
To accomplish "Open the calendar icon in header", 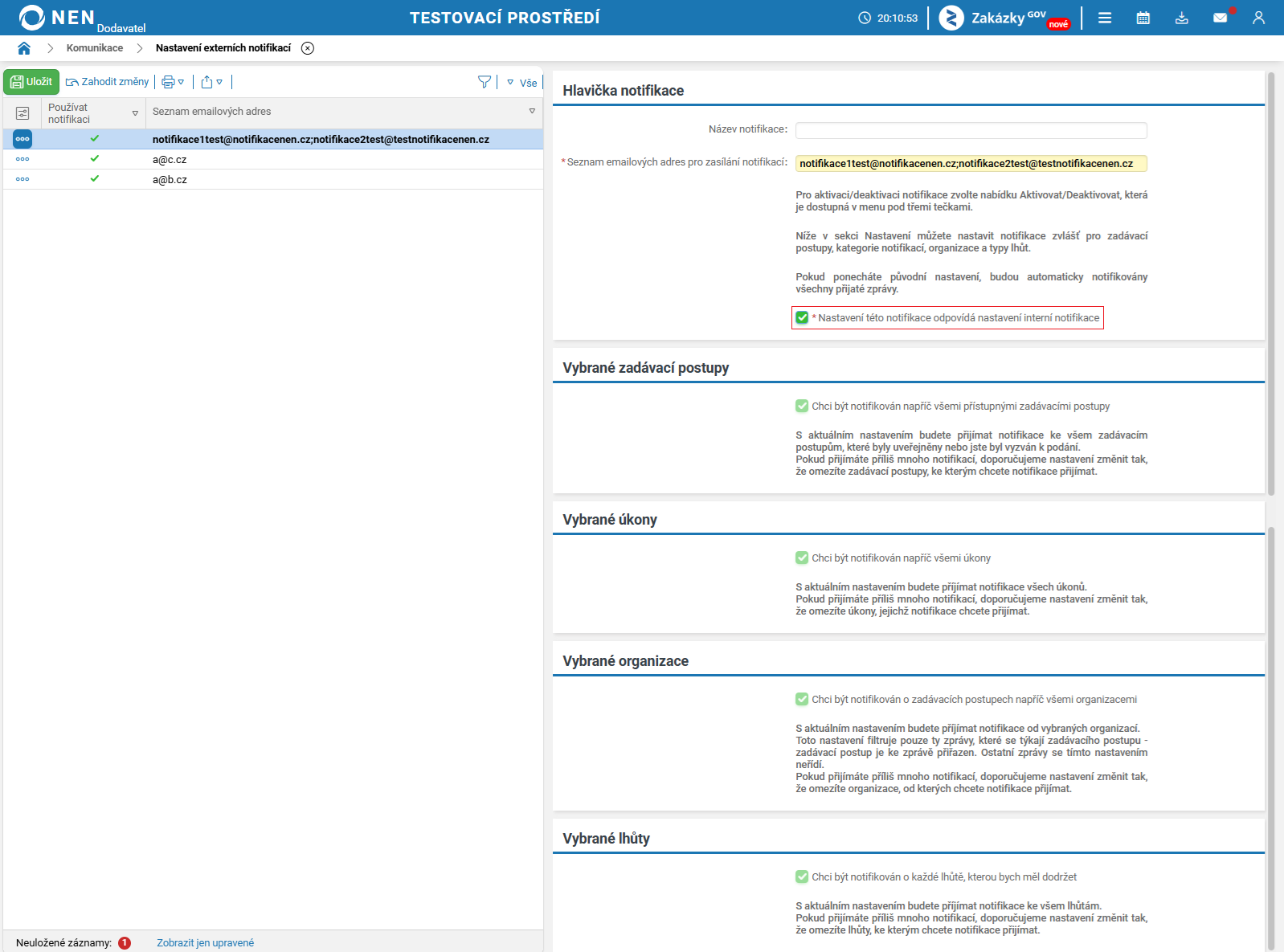I will (1143, 18).
